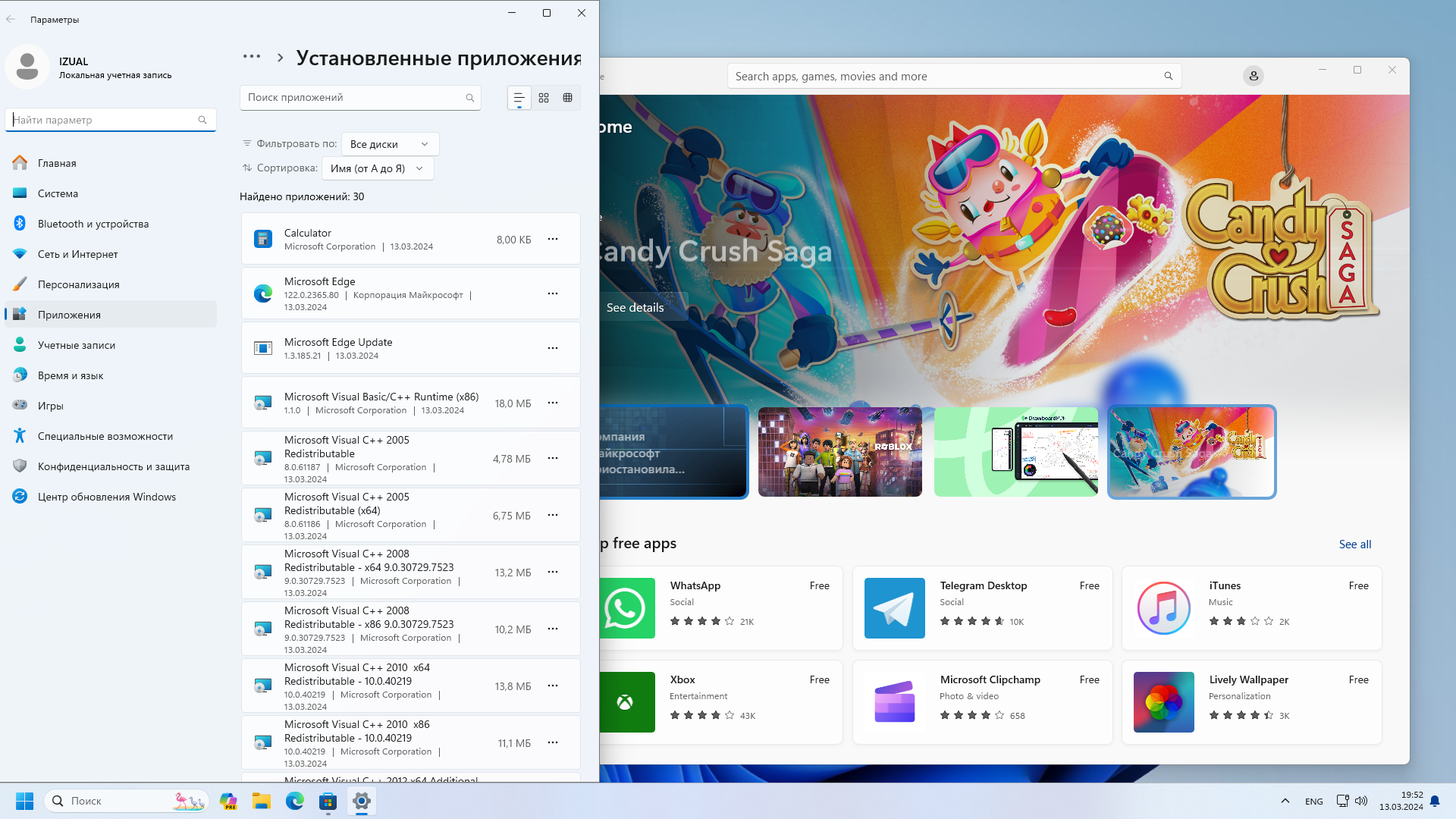Click See all for top free apps
Image resolution: width=1456 pixels, height=819 pixels.
[x=1355, y=544]
